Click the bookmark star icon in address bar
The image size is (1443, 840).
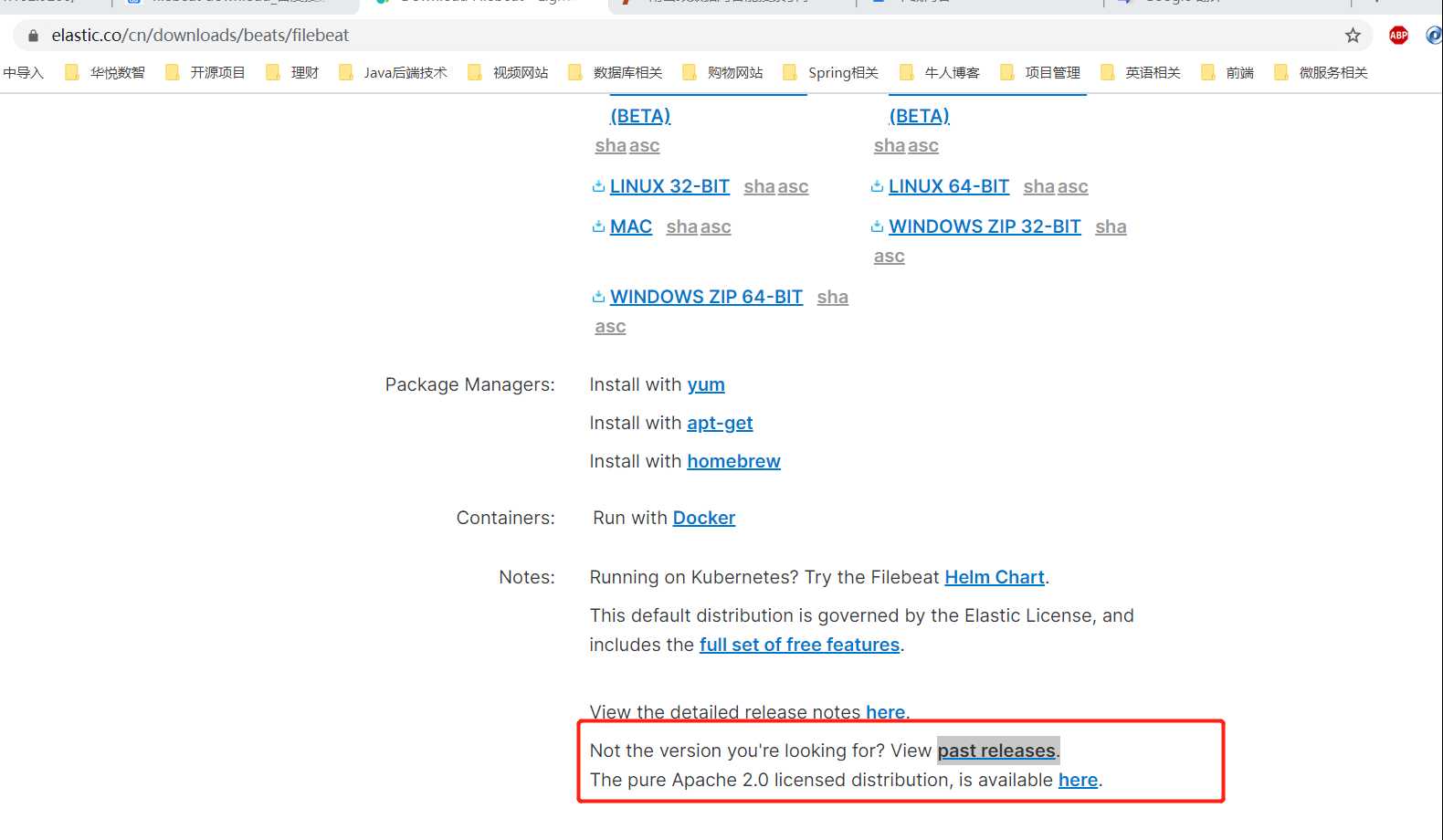pos(1353,36)
